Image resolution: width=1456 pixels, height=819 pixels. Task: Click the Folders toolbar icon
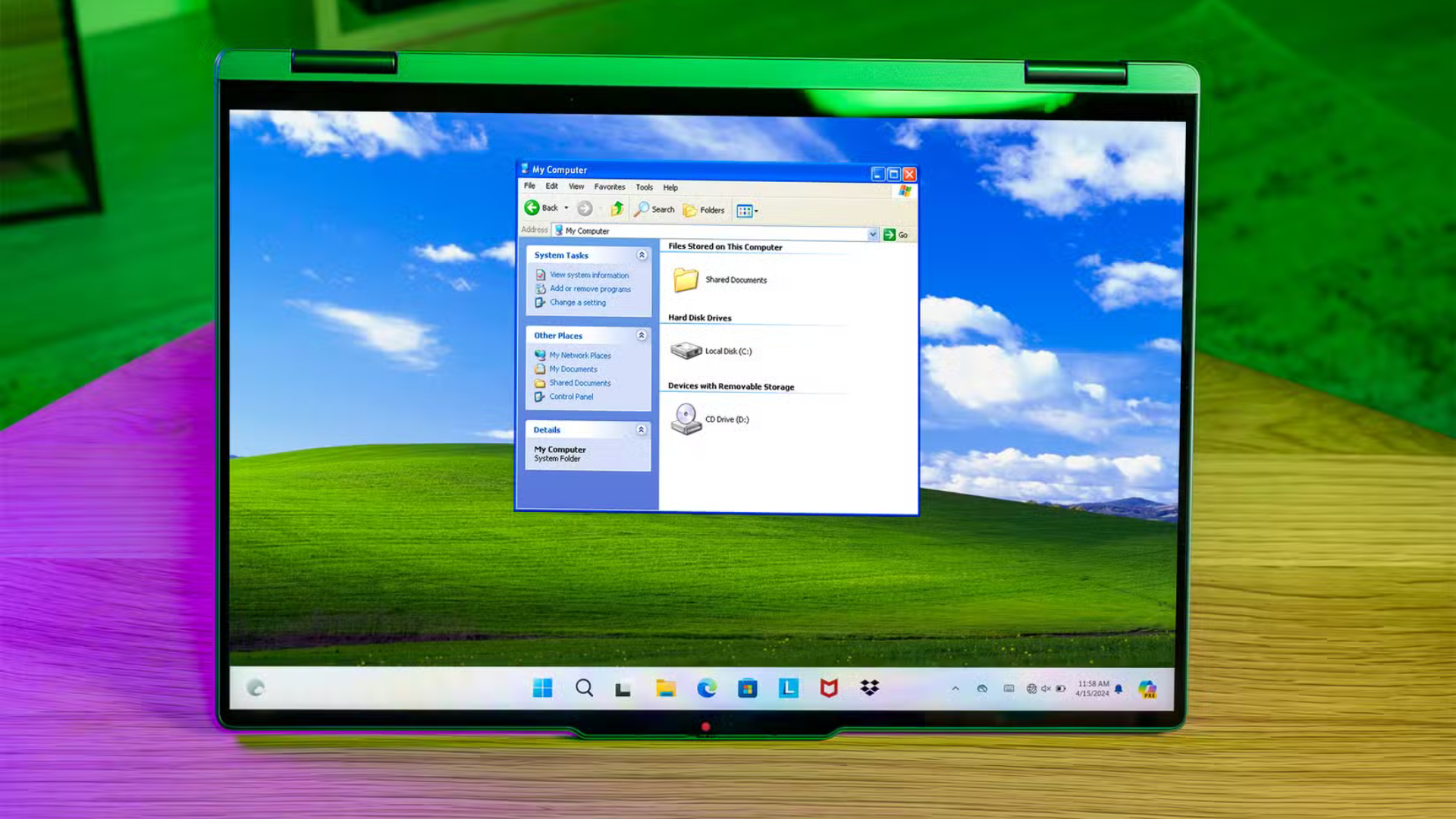click(704, 209)
